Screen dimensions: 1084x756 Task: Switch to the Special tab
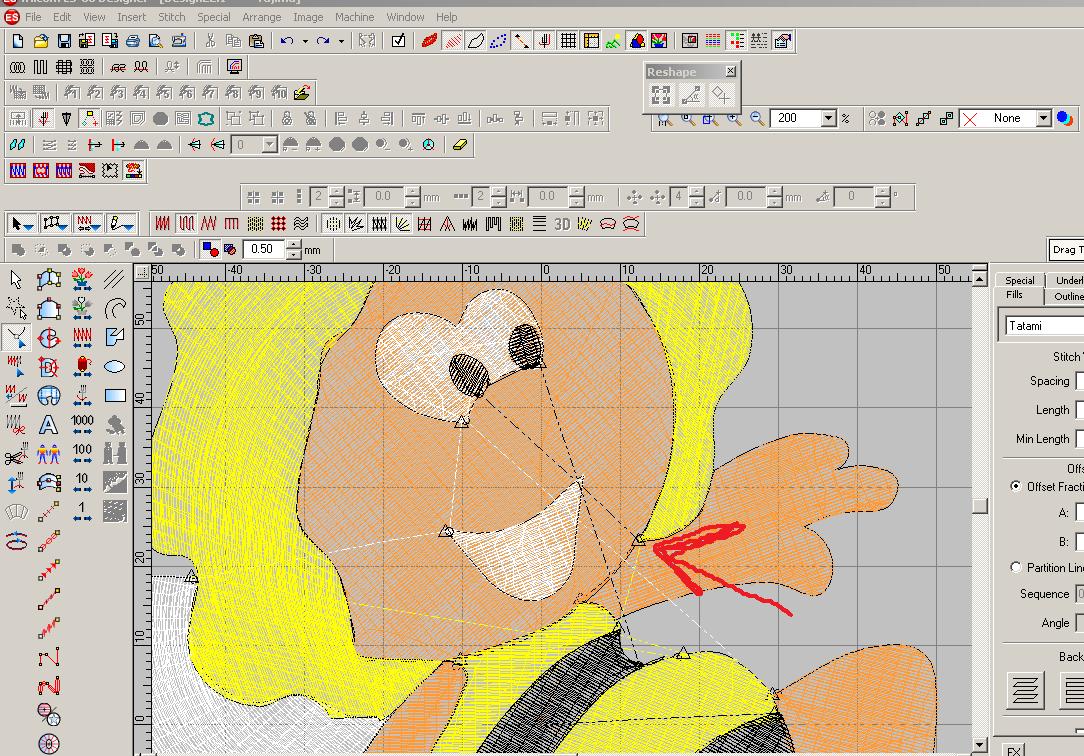(x=1019, y=281)
